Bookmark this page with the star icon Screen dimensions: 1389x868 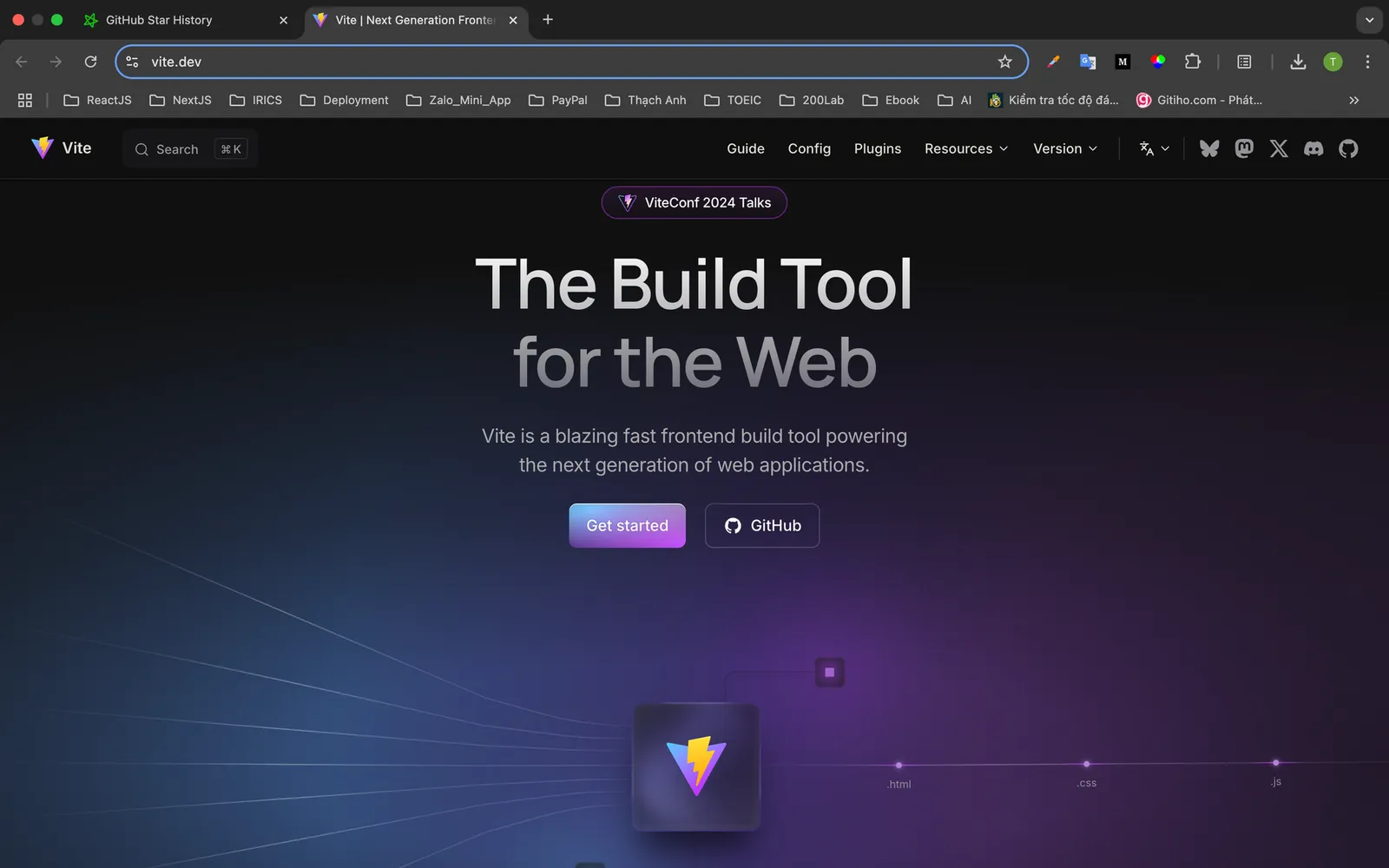[1005, 62]
